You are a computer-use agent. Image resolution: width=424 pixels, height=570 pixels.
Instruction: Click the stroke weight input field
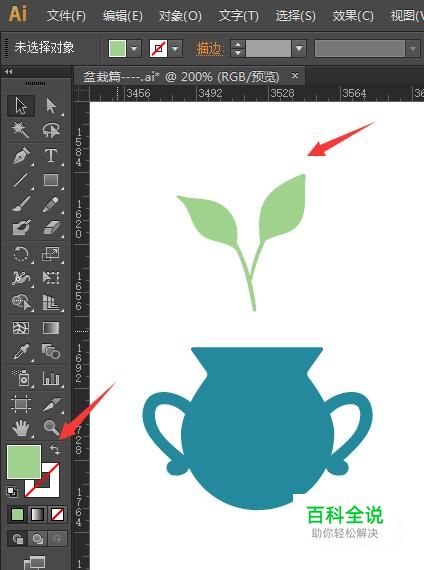click(268, 48)
